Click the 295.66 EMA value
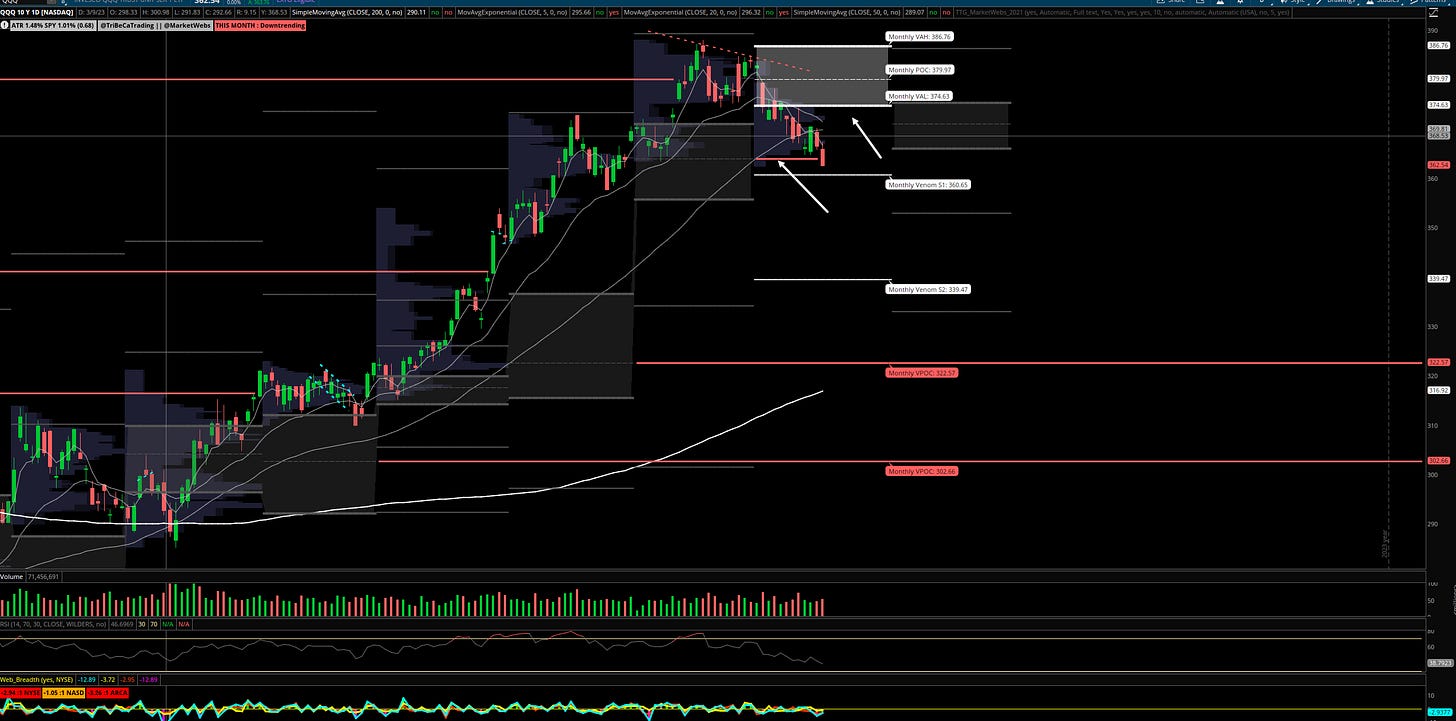1456x721 pixels. [x=581, y=12]
